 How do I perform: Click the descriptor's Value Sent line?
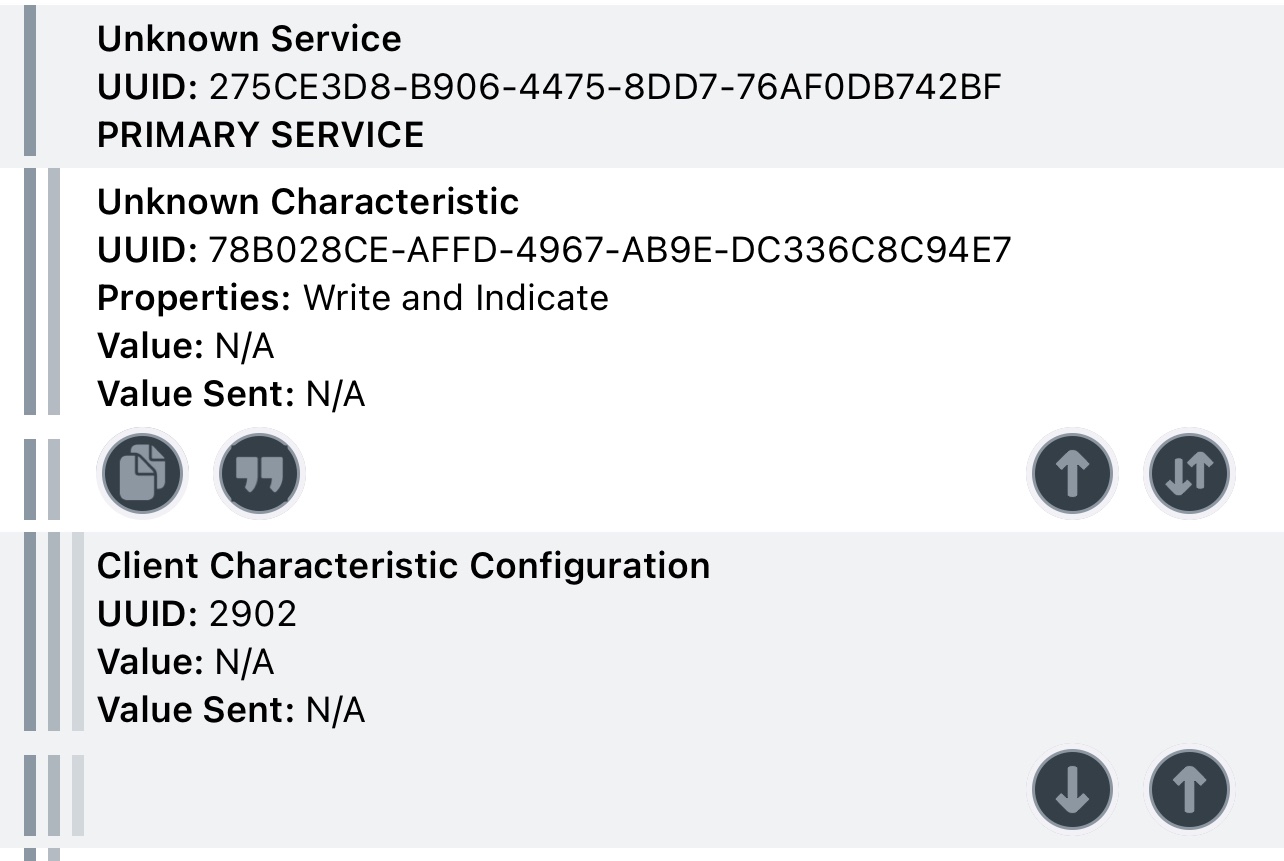pos(231,710)
